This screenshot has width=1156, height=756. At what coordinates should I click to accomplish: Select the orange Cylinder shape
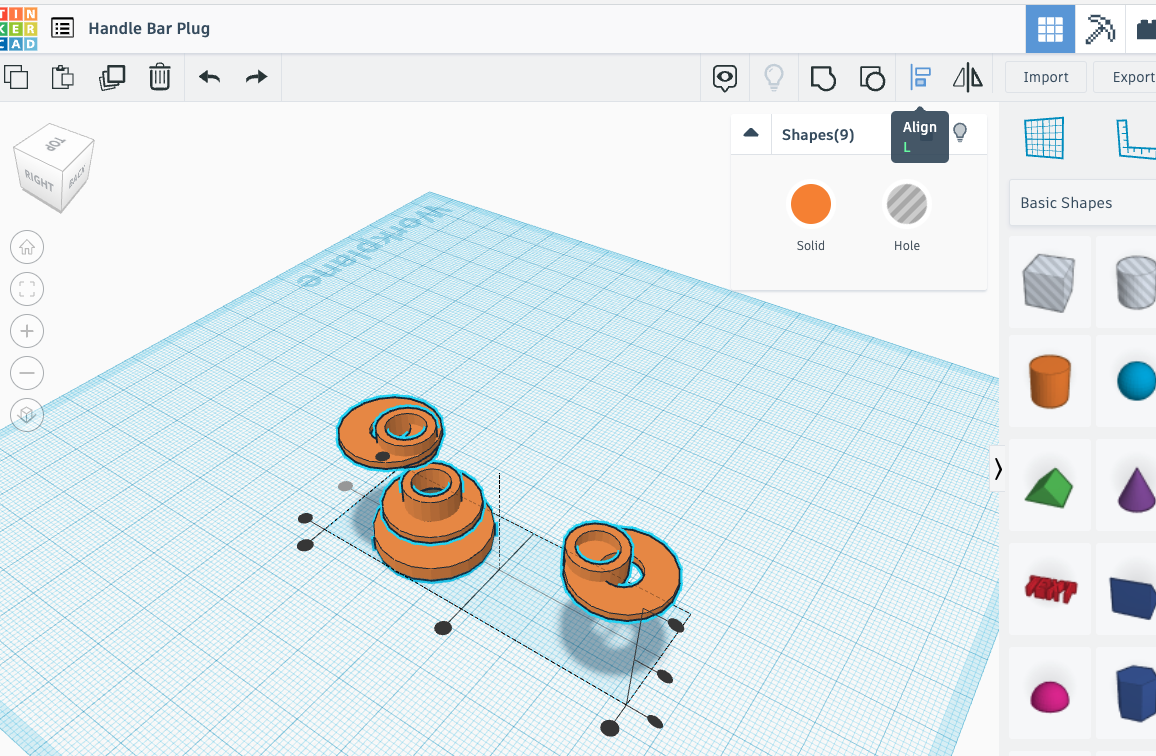1049,381
